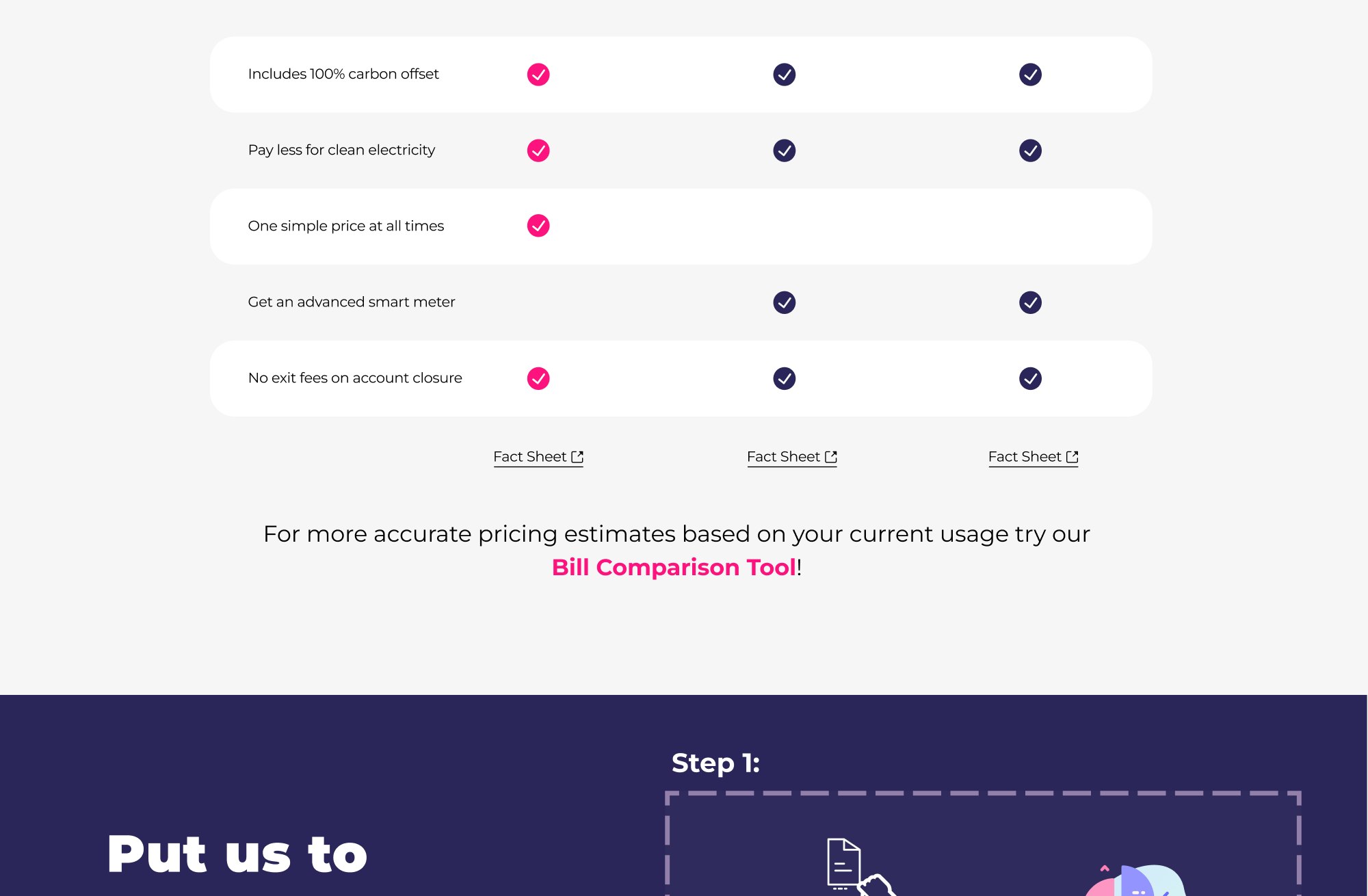
Task: Click middle navy checkmark in carbon offset row
Action: coord(784,75)
